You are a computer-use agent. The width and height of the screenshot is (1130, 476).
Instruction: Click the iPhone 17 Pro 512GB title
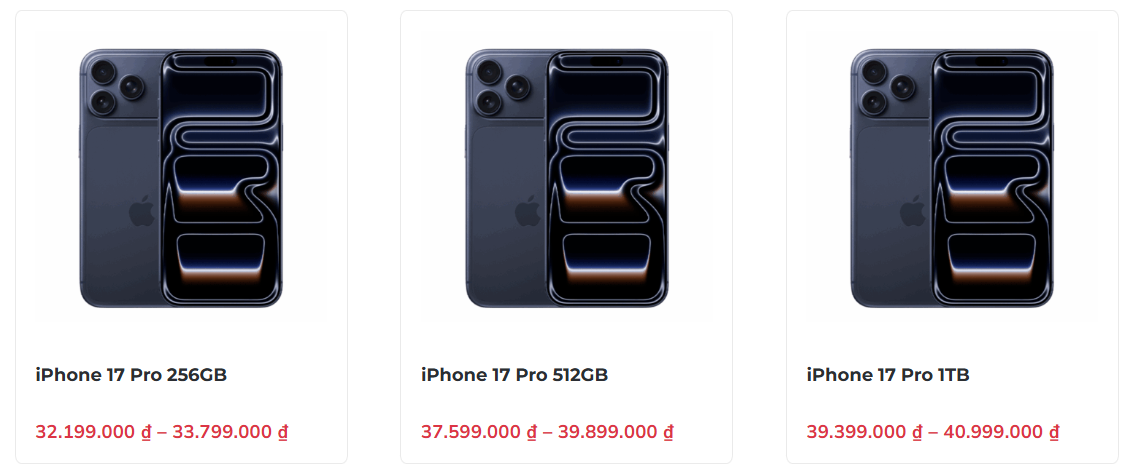point(514,375)
